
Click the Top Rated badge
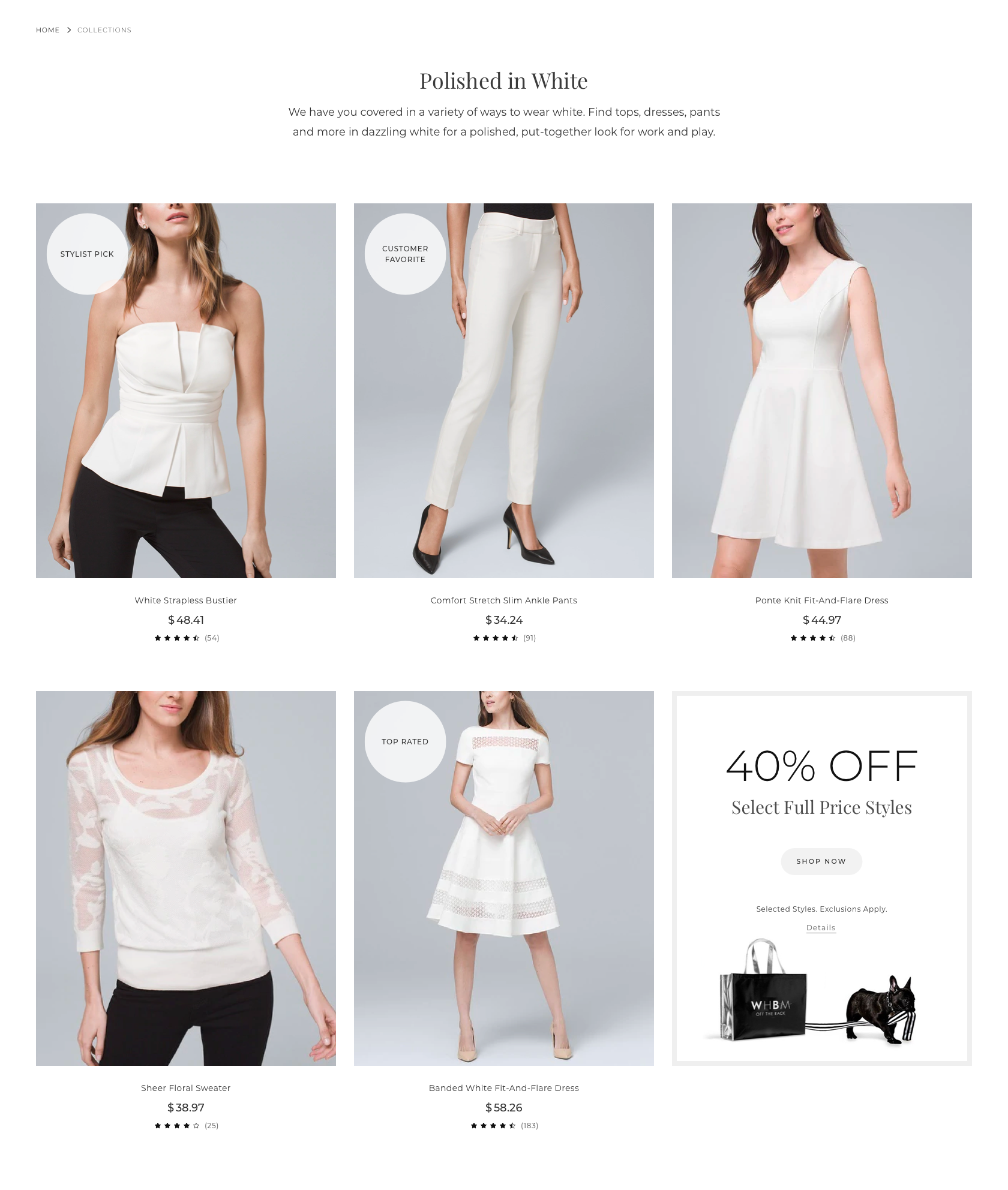(405, 741)
